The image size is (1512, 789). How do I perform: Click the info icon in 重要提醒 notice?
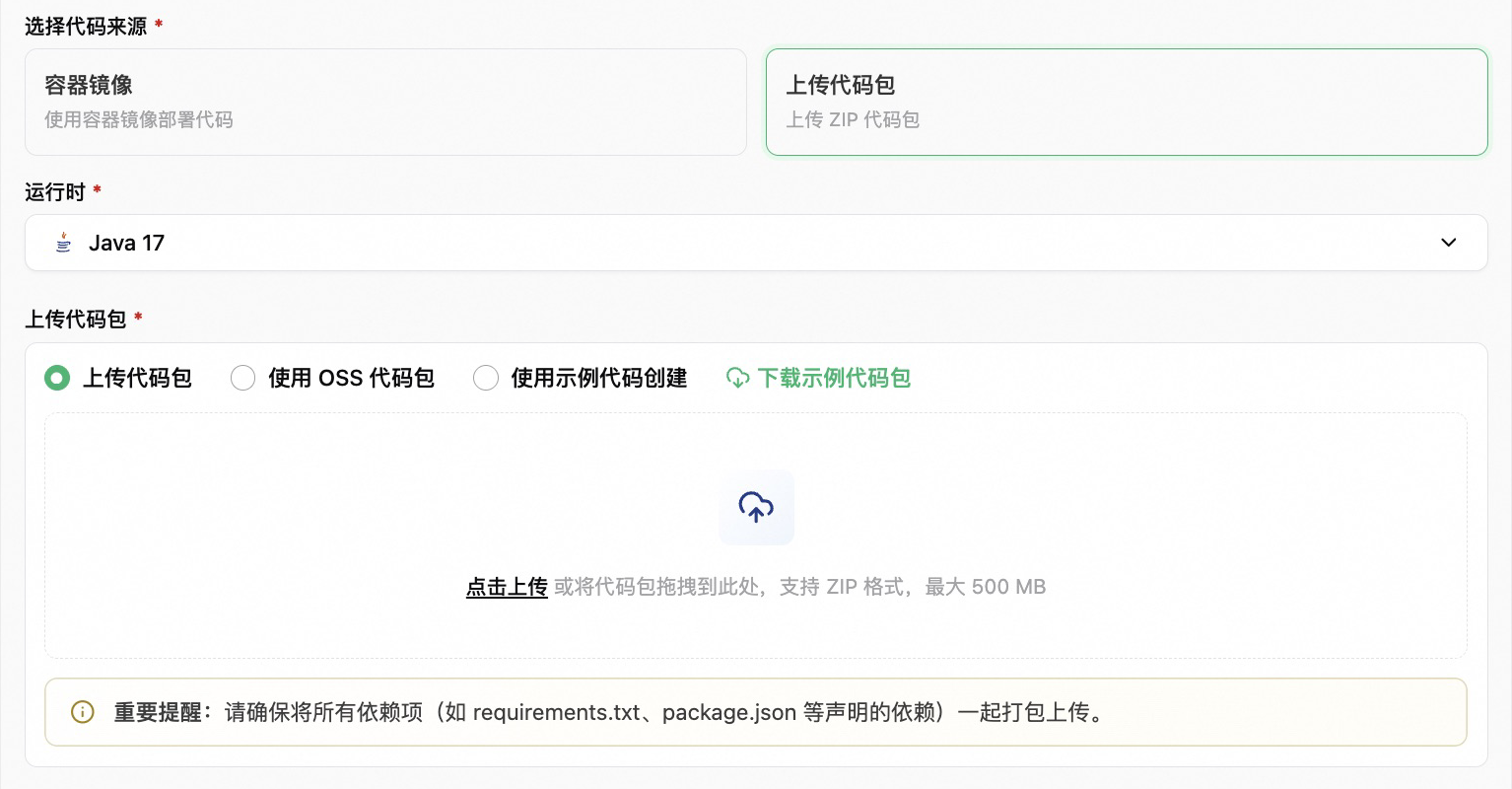pyautogui.click(x=83, y=712)
